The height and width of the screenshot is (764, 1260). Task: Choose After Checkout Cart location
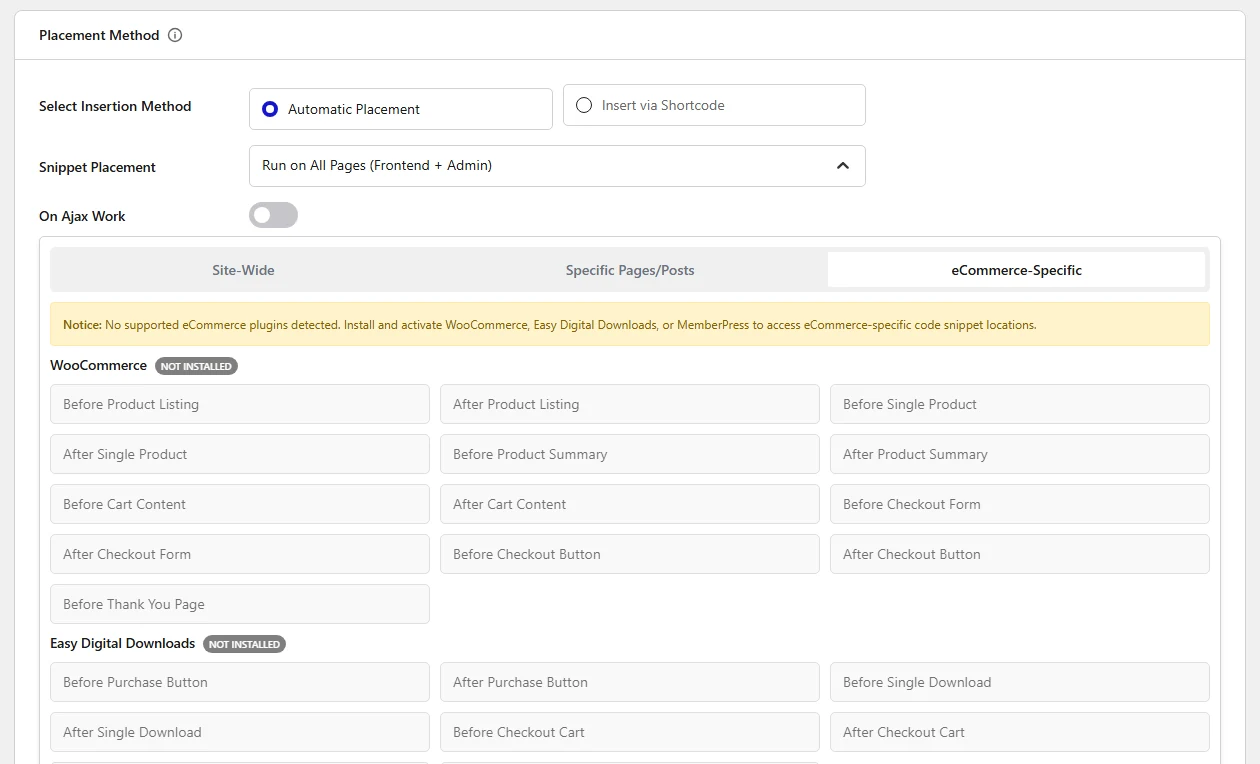coord(1020,732)
